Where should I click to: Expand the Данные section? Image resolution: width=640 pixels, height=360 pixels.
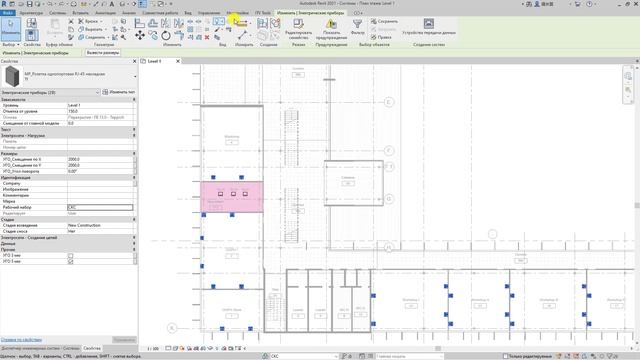[134, 243]
